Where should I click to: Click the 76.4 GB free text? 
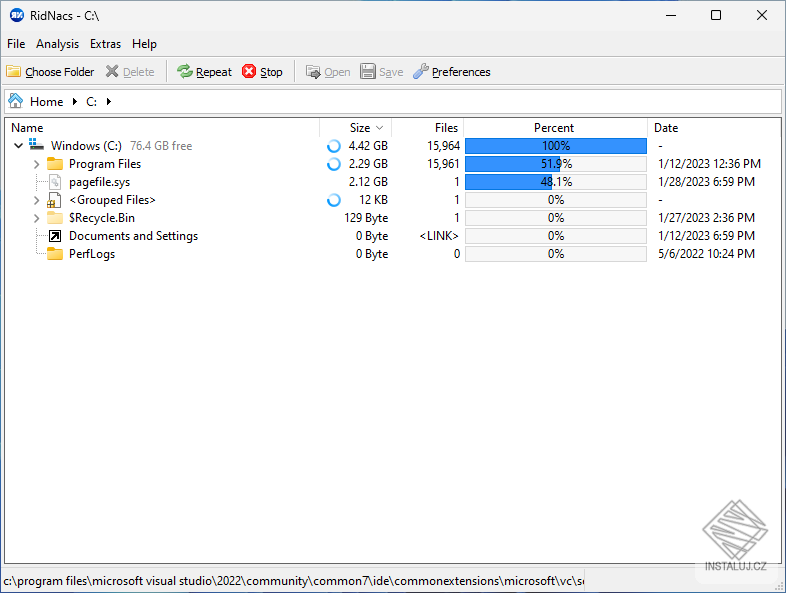click(x=161, y=146)
